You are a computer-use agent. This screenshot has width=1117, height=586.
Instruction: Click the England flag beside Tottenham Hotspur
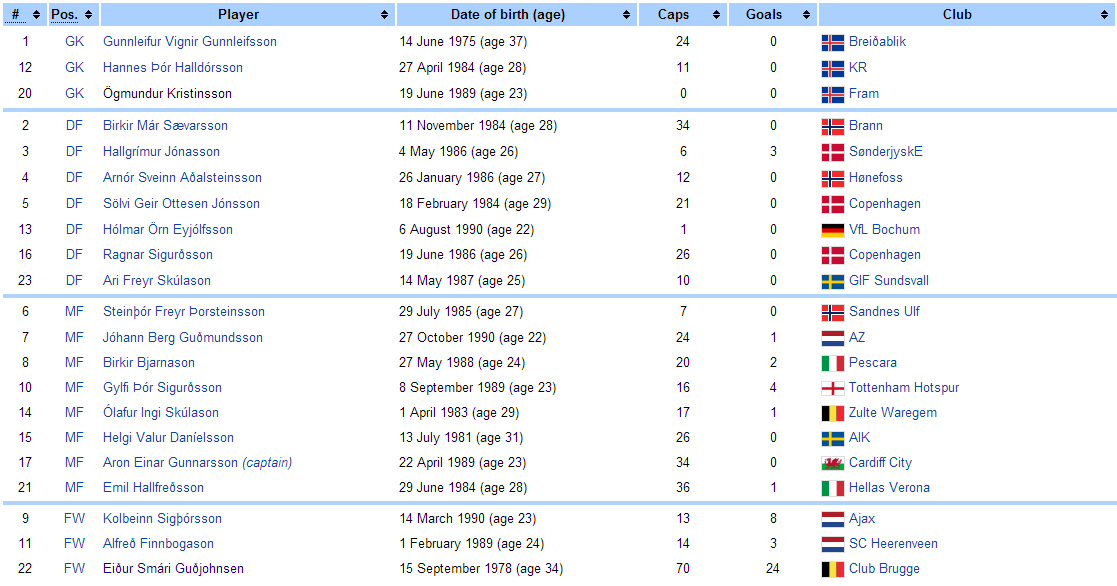pyautogui.click(x=832, y=388)
